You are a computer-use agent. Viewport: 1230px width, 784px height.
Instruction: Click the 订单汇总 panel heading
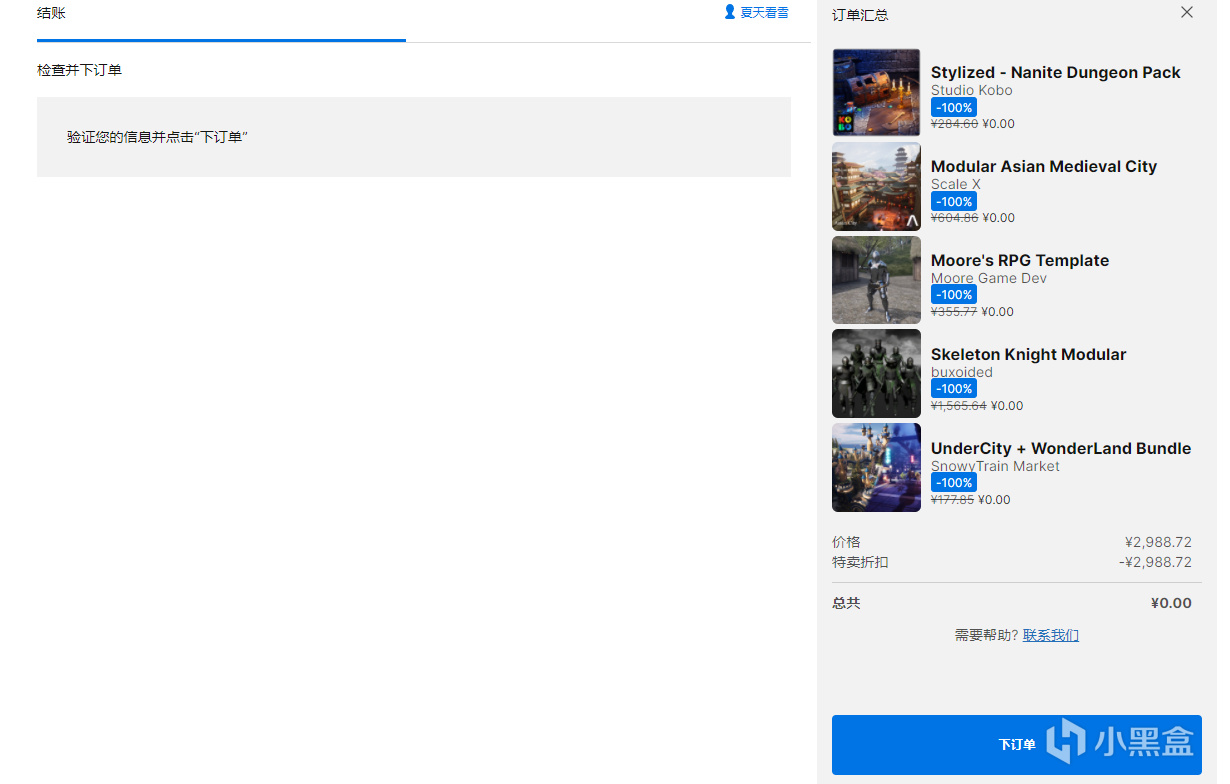[x=860, y=15]
